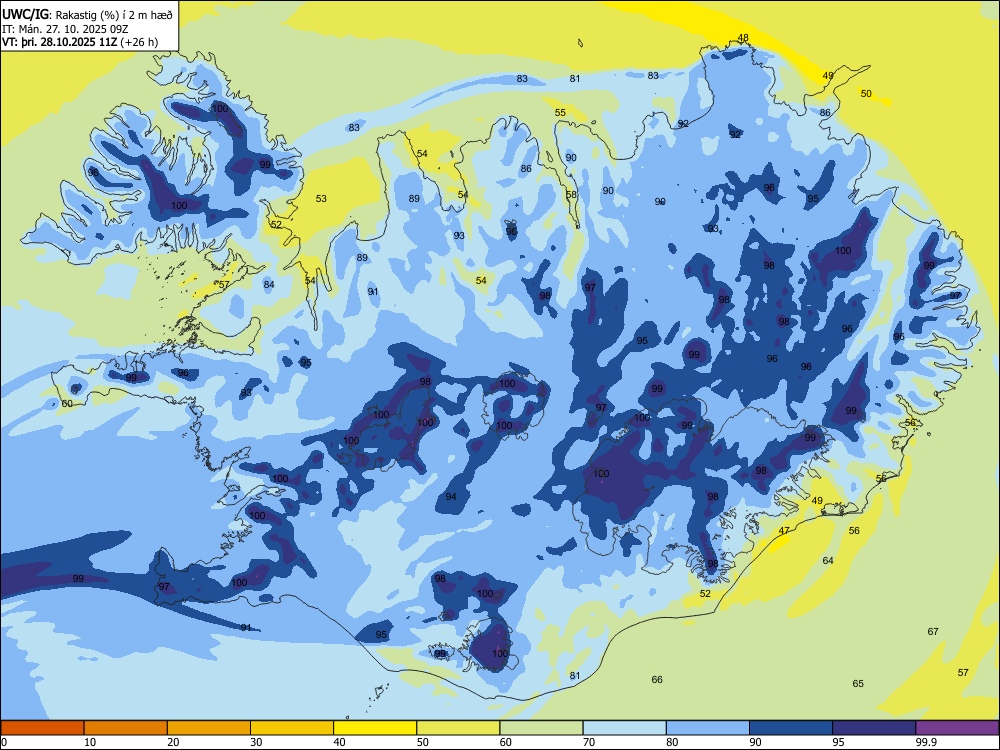Image resolution: width=1000 pixels, height=750 pixels.
Task: Click the init time 'IT: Mán. 27. 10. 2025 09Z'
Action: coord(65,29)
